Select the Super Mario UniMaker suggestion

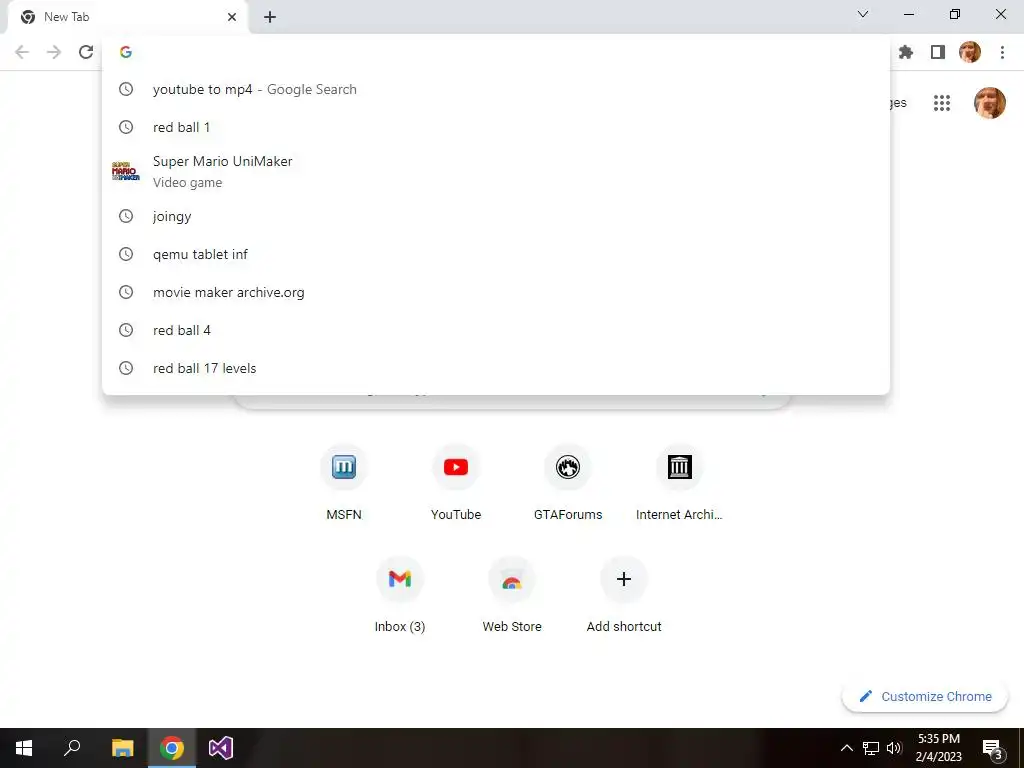click(496, 172)
